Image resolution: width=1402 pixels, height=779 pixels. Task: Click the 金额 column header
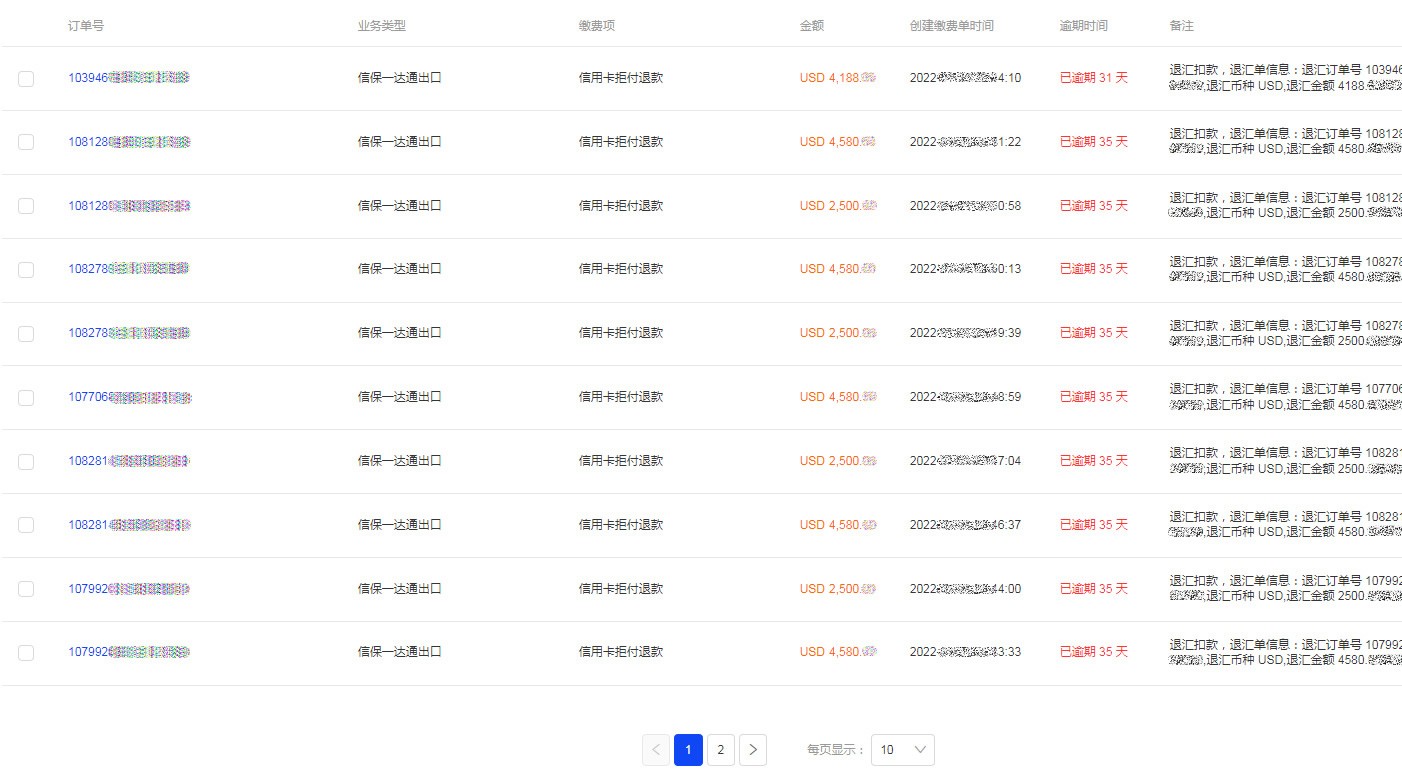[812, 25]
